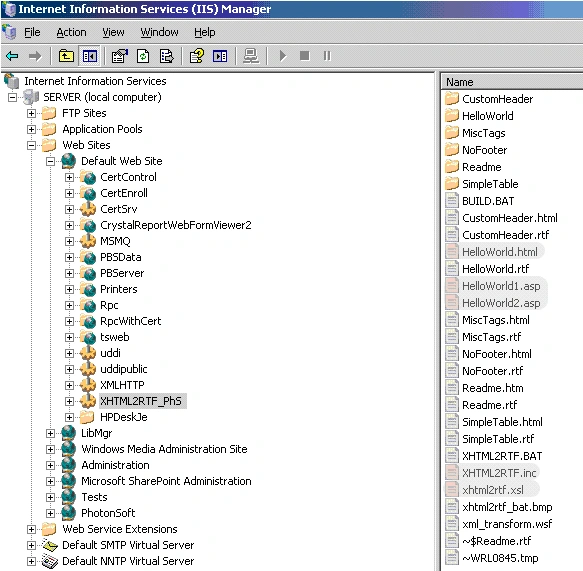This screenshot has height=571, width=583.
Task: Click the Default Web Site globe icon
Action: pos(69,161)
